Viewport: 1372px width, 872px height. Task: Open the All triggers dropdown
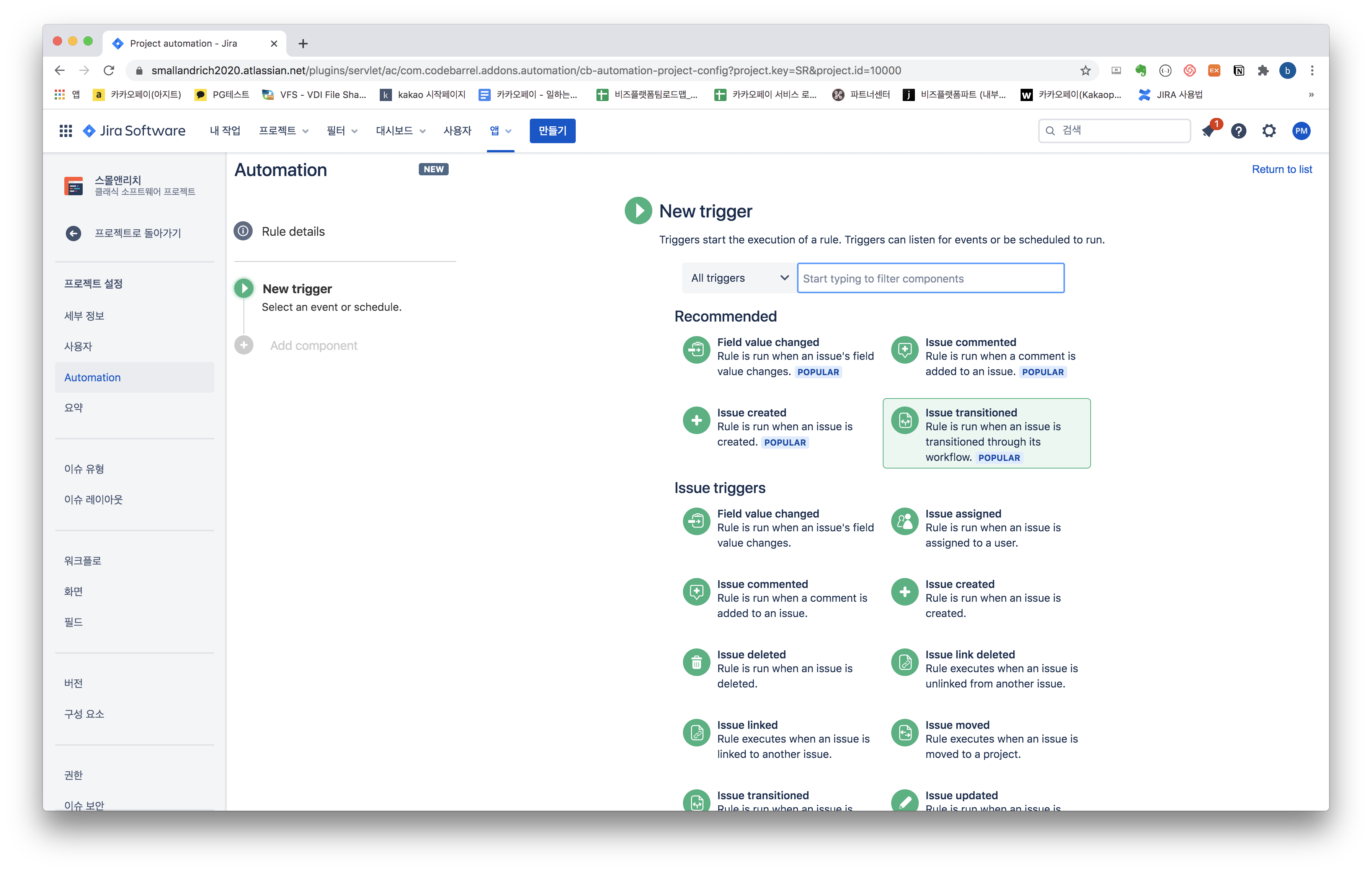(x=739, y=278)
